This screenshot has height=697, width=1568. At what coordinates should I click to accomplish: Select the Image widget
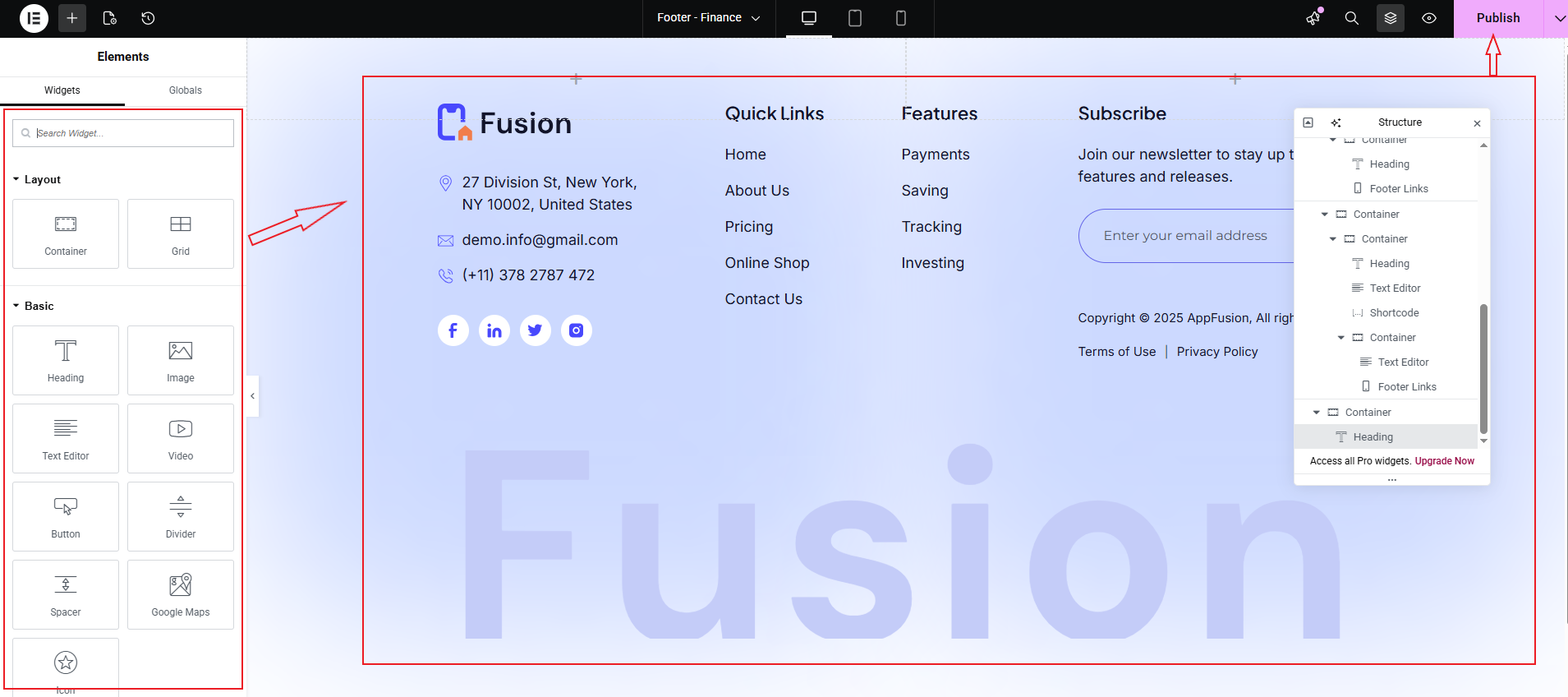(181, 360)
